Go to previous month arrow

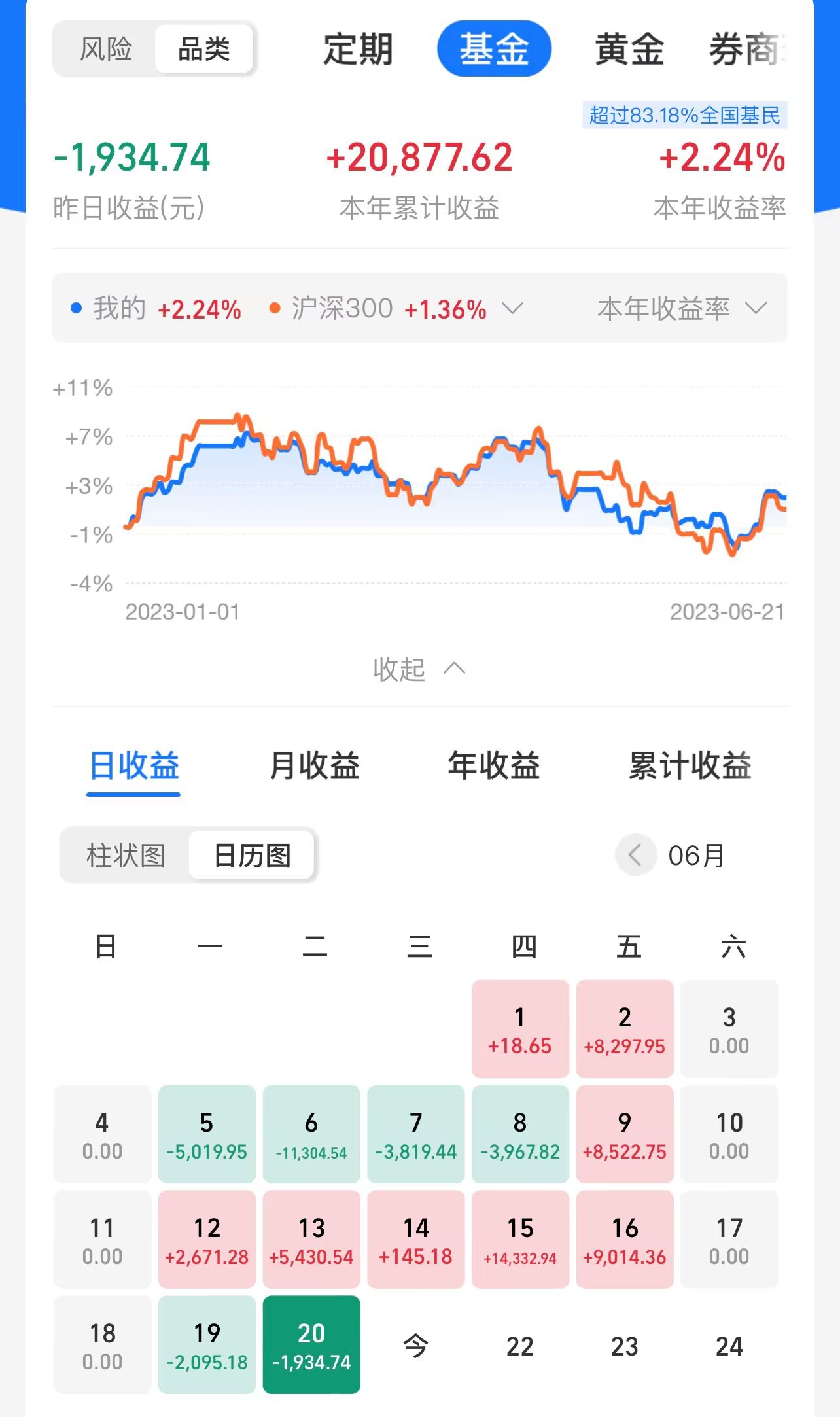click(x=635, y=854)
